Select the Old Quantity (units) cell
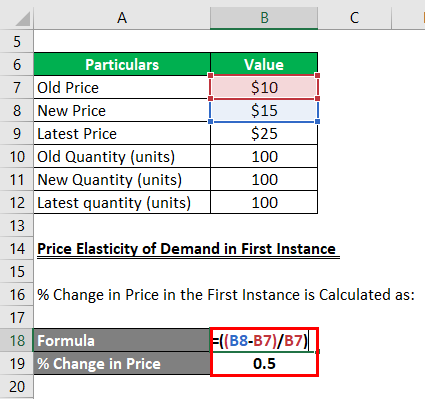 click(x=122, y=156)
